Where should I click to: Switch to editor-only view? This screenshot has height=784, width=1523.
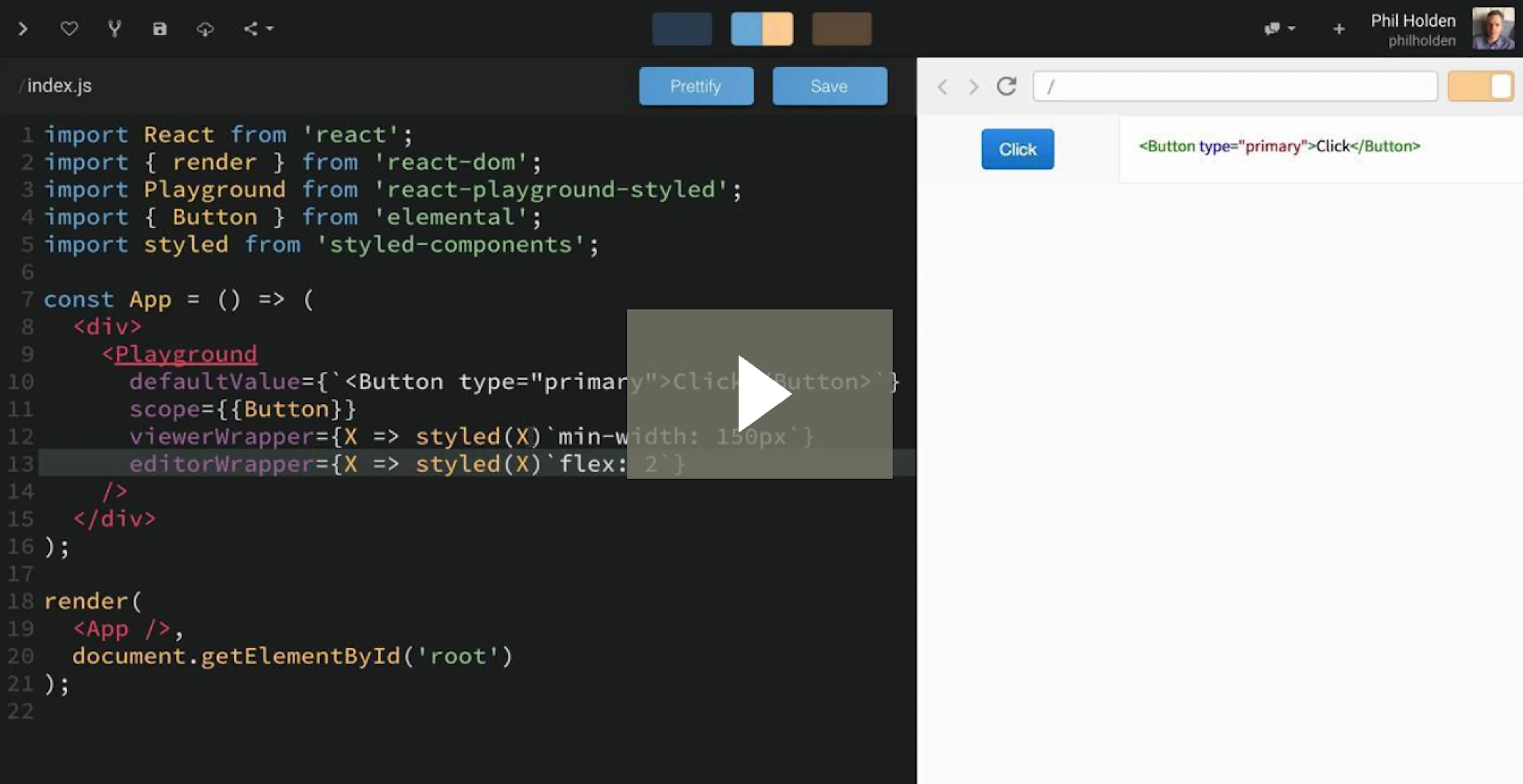(x=682, y=29)
